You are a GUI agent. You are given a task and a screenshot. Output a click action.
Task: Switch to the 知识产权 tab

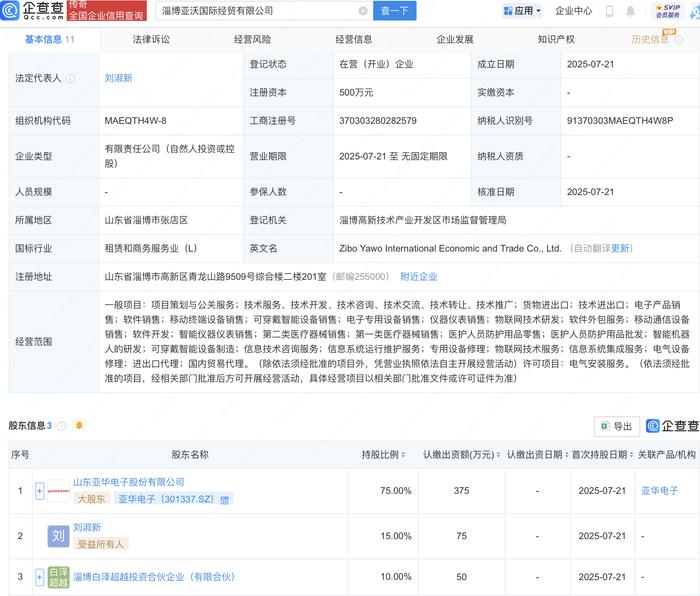click(x=556, y=39)
